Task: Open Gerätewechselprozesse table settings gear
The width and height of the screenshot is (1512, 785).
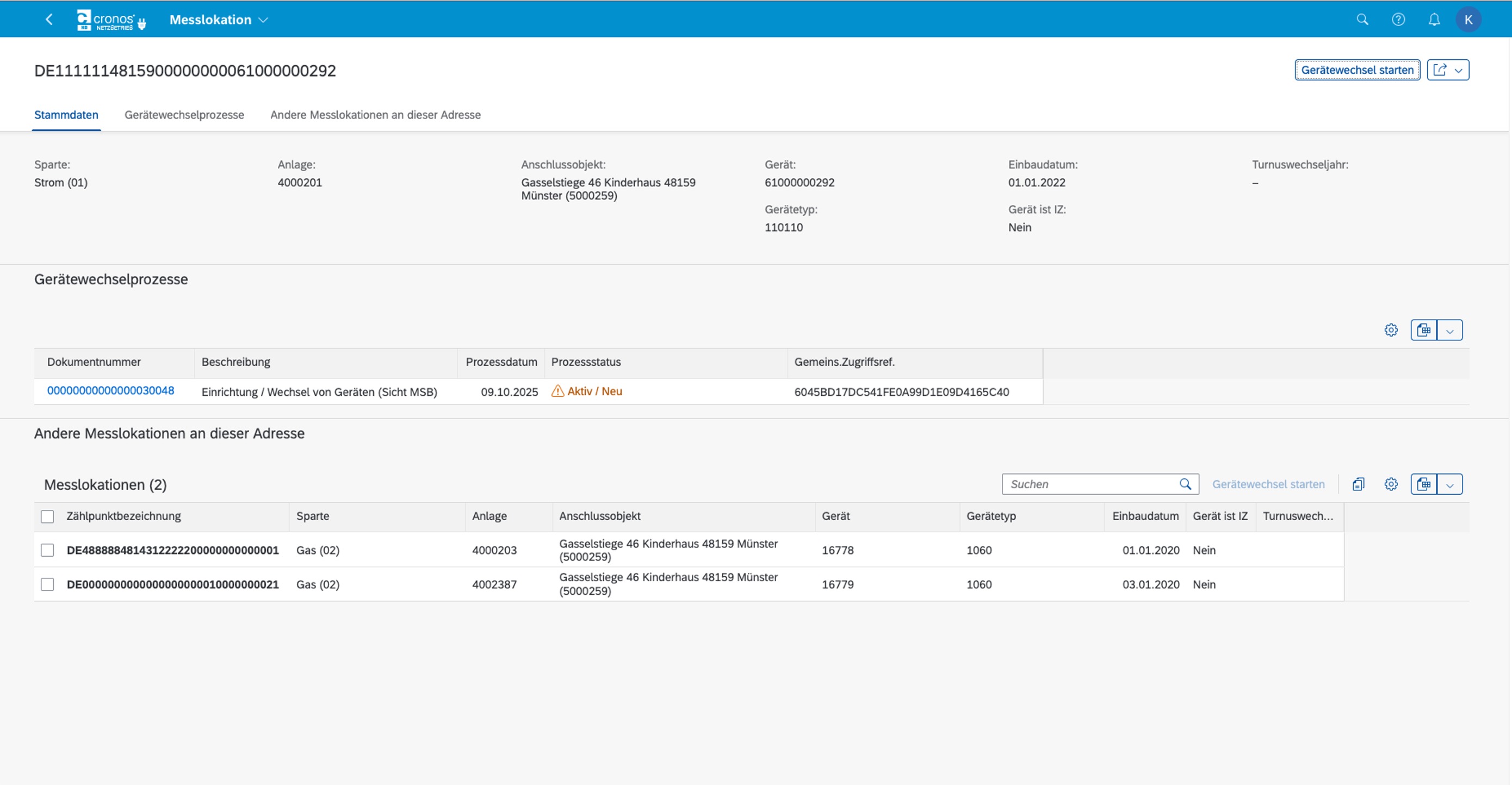Action: point(1391,330)
